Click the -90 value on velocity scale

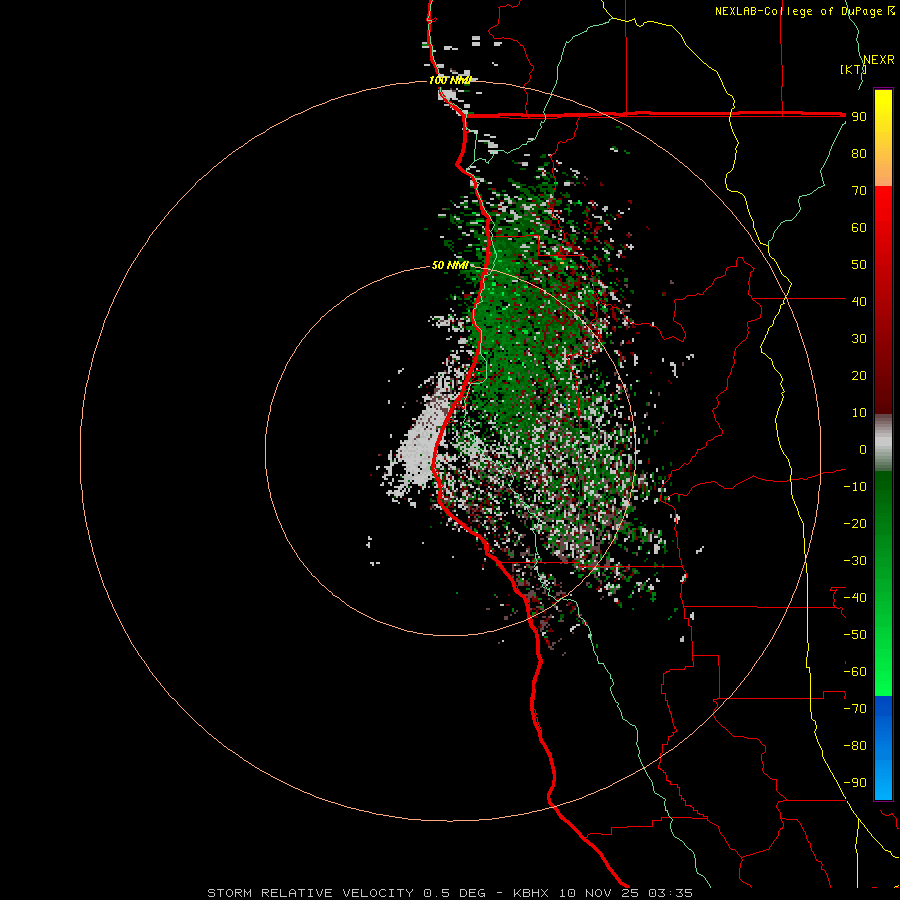tap(855, 783)
